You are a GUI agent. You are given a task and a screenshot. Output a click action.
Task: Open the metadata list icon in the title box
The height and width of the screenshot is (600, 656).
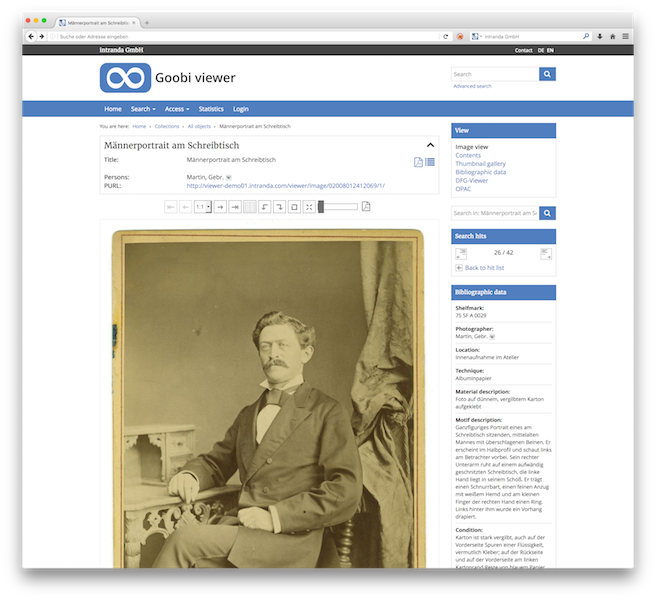tap(430, 162)
